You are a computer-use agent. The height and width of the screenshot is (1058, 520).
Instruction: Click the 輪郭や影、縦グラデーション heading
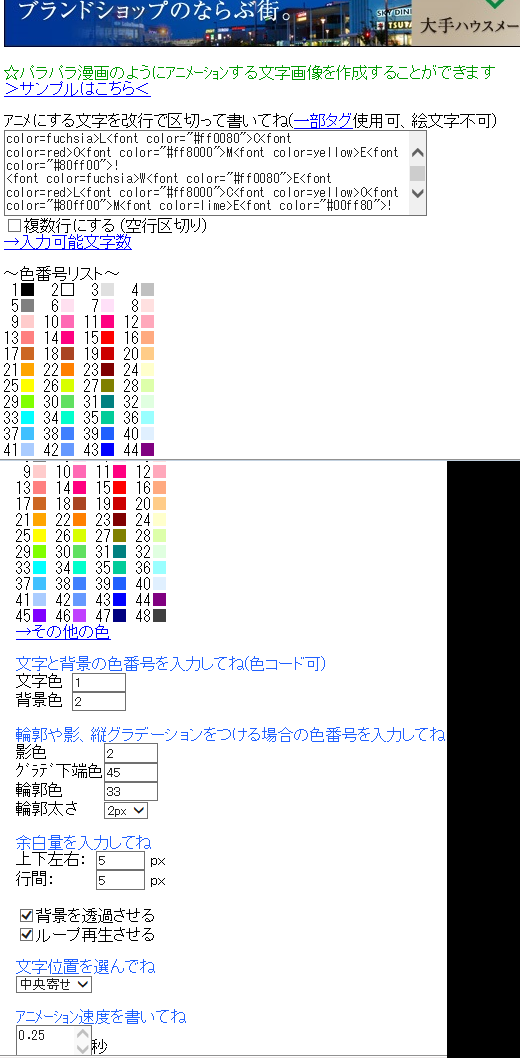point(230,734)
